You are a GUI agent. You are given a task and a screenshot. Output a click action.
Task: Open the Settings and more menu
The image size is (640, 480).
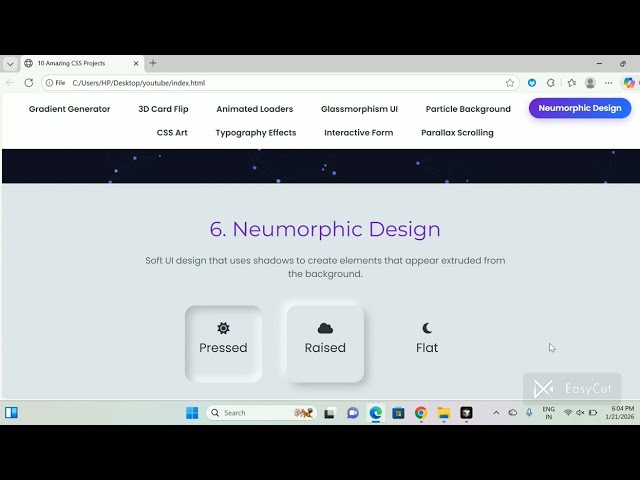609,83
